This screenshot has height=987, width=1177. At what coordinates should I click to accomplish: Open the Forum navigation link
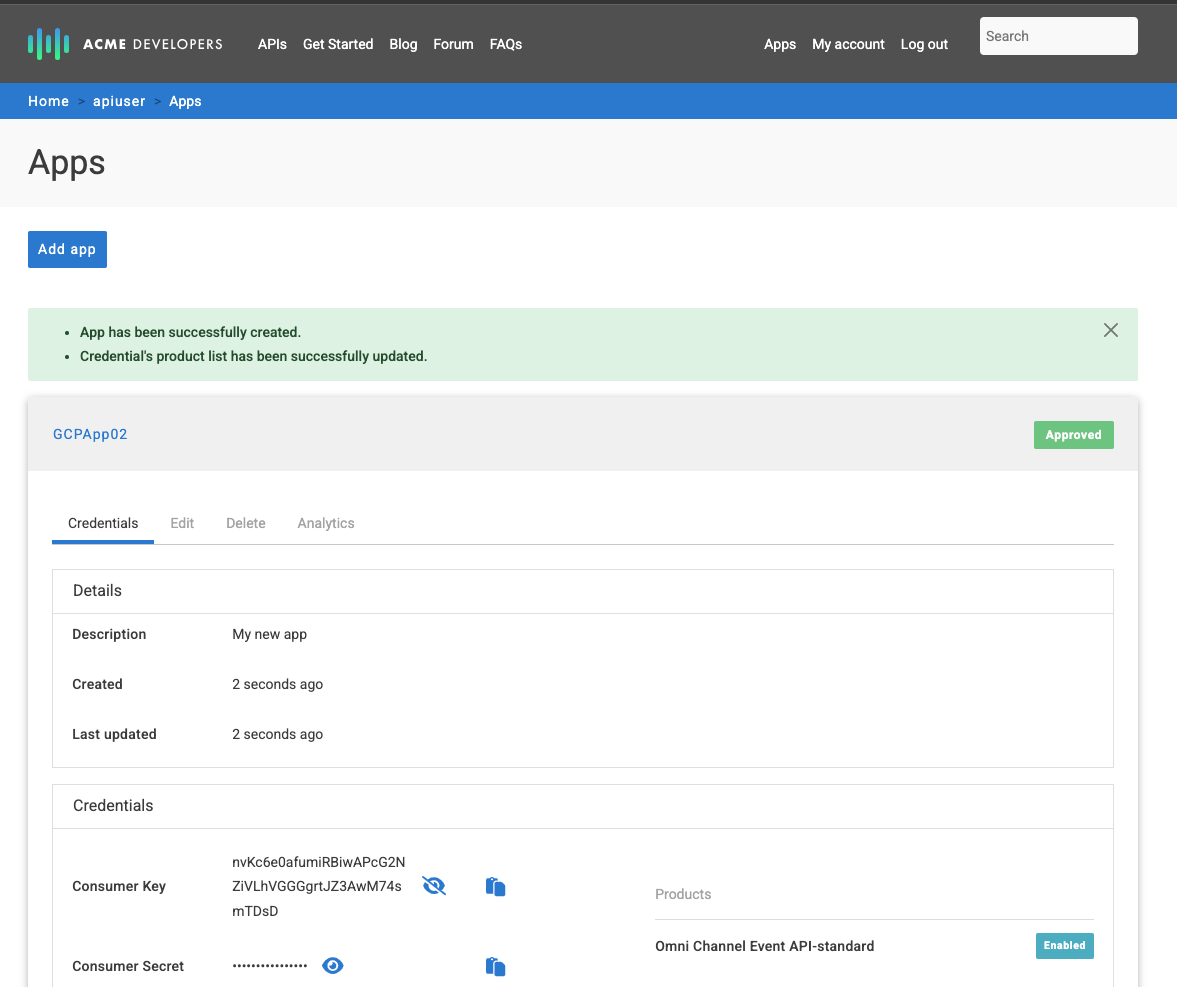point(453,44)
